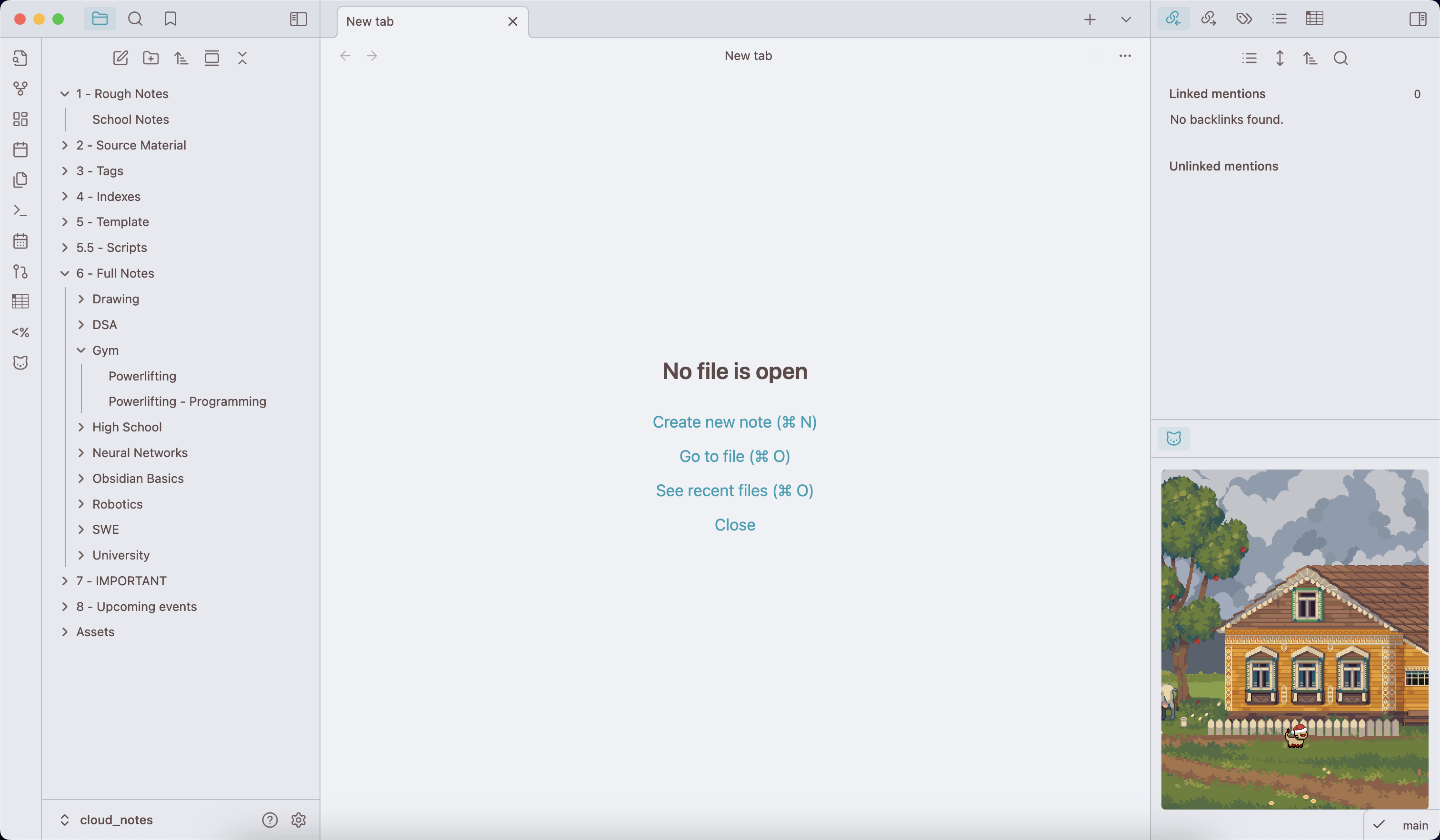Screen dimensions: 1440x840
Task: Select the Powerlifting - Programming note
Action: coord(188,400)
